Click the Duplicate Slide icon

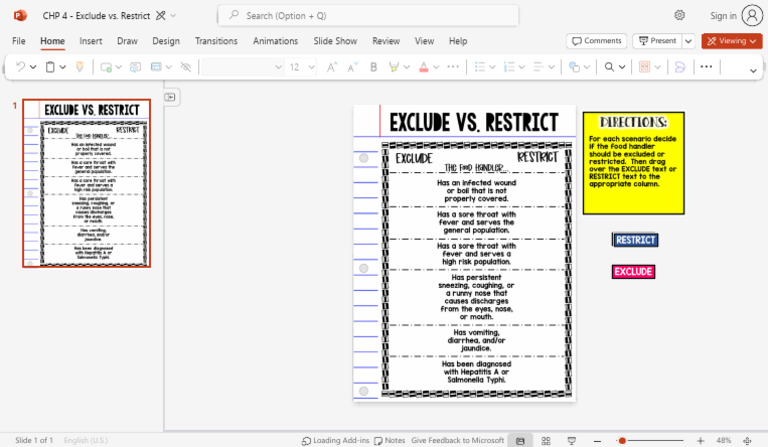(135, 67)
